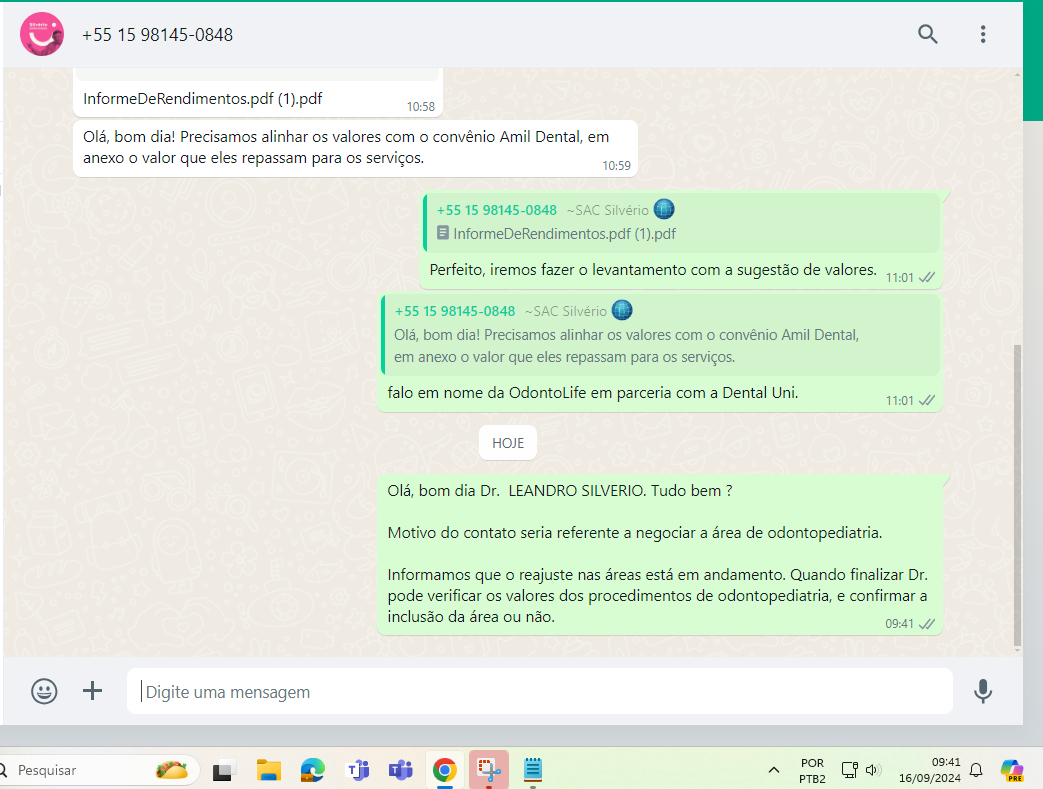Jump to quoted Amil Dental message reply
Screen dimensions: 1043x789
point(661,335)
